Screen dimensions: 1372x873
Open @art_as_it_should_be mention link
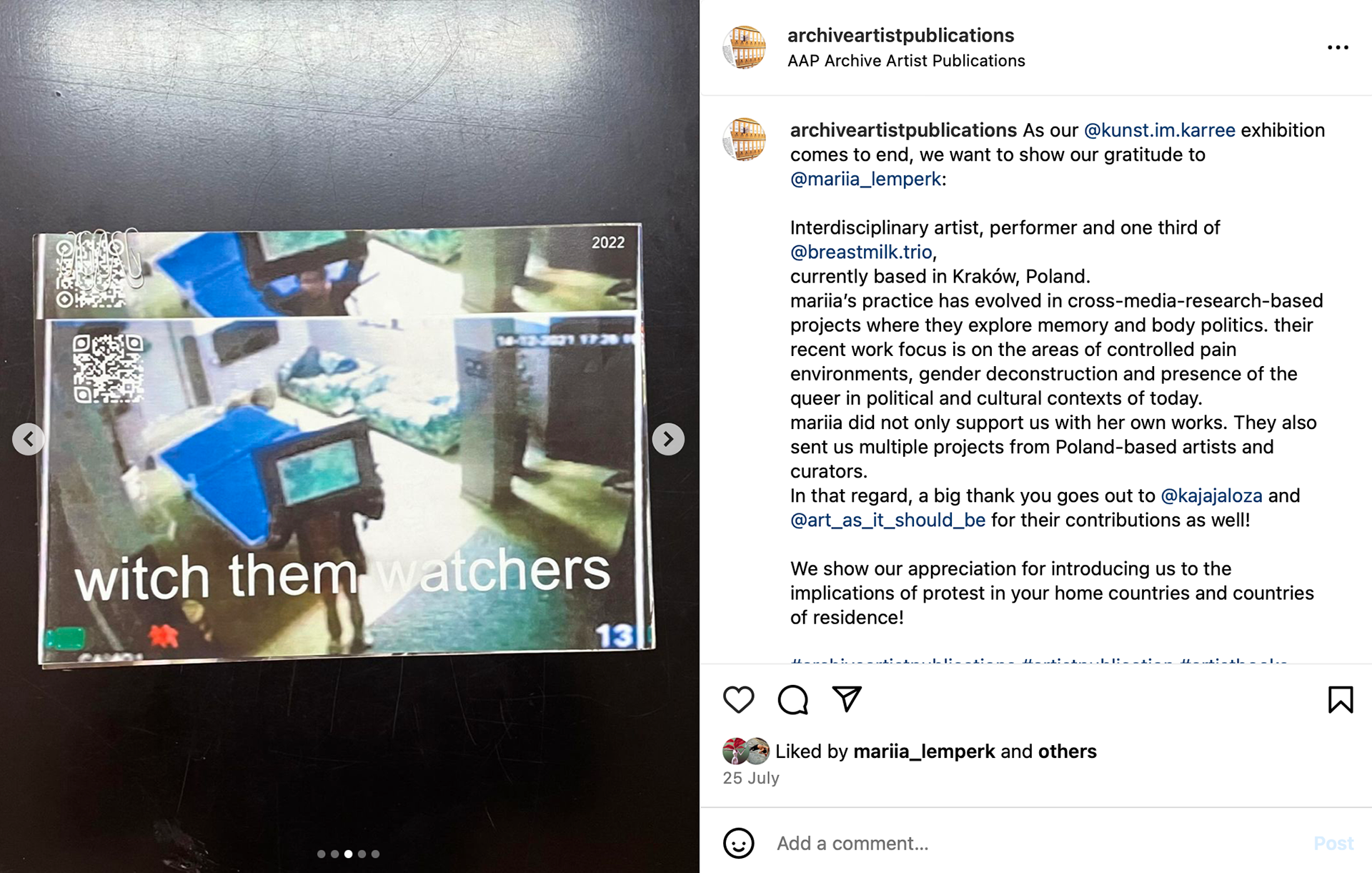[x=888, y=520]
